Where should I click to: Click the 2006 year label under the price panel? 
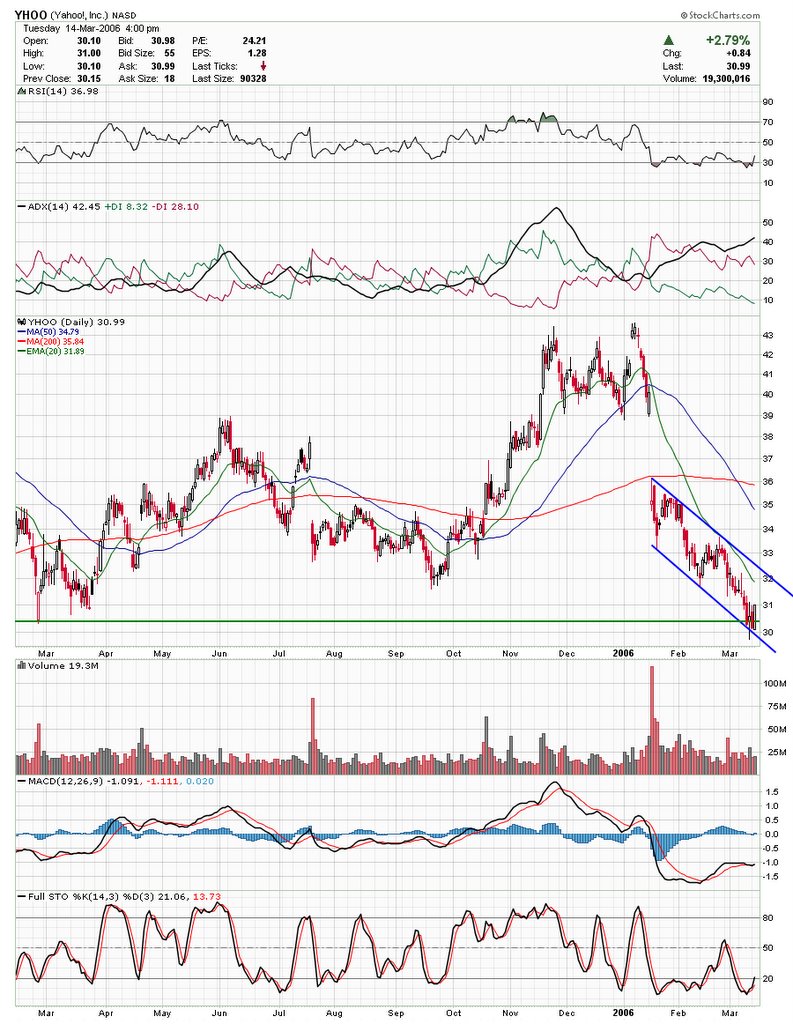click(624, 653)
